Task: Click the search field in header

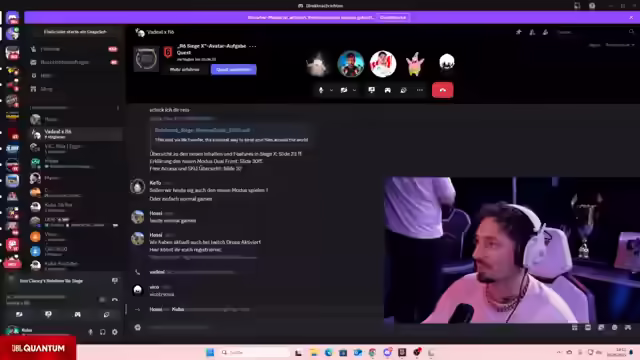Action: [596, 32]
